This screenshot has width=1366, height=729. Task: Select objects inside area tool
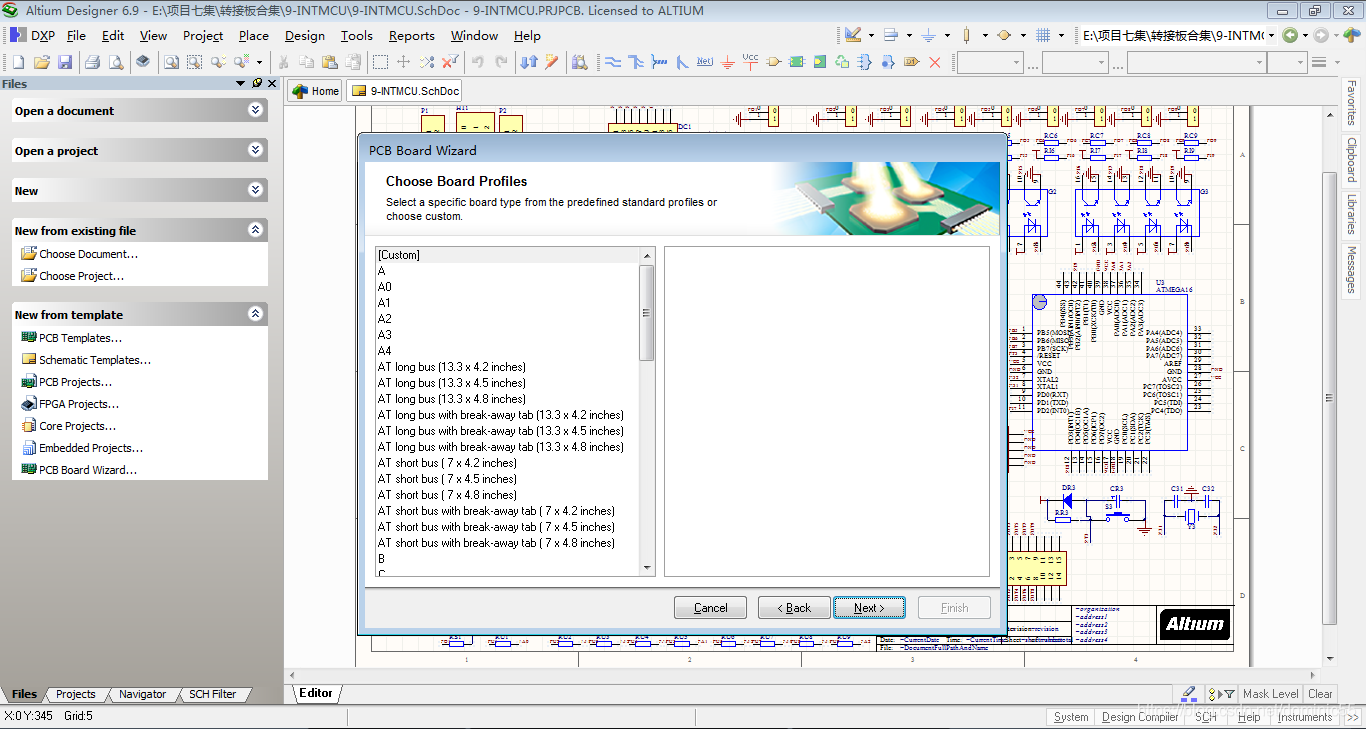(x=381, y=62)
